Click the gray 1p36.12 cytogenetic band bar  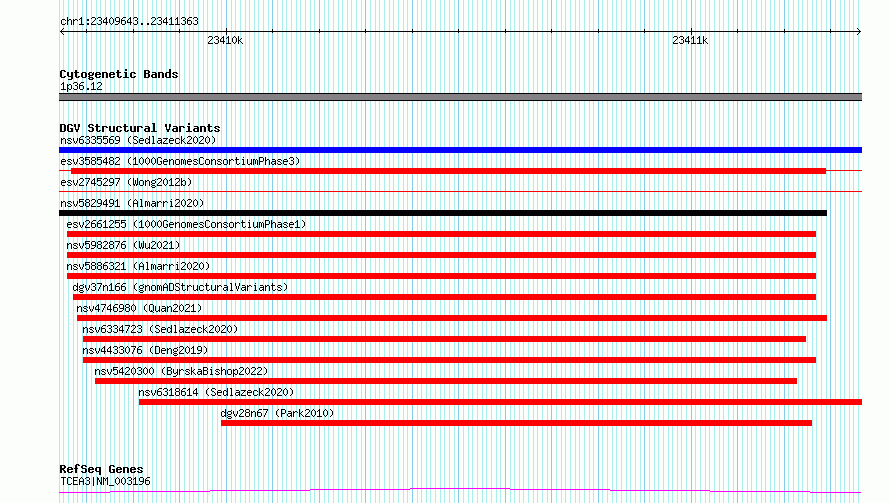pos(460,97)
